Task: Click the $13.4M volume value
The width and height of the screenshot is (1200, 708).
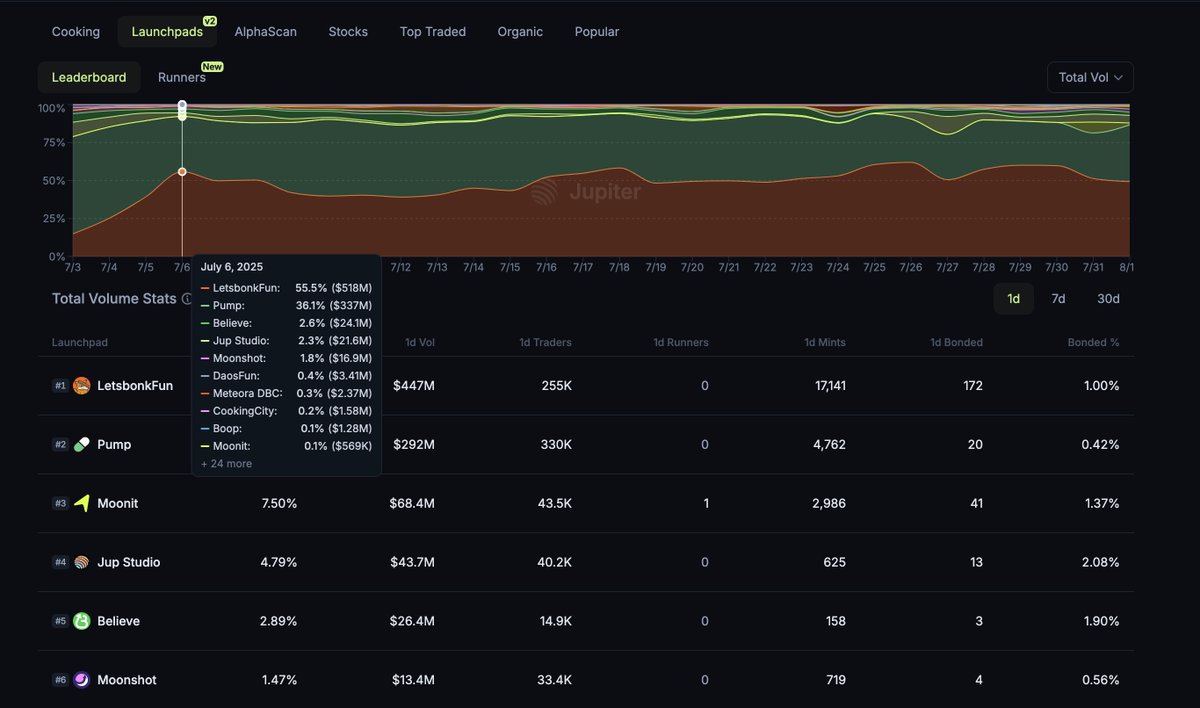Action: tap(412, 680)
